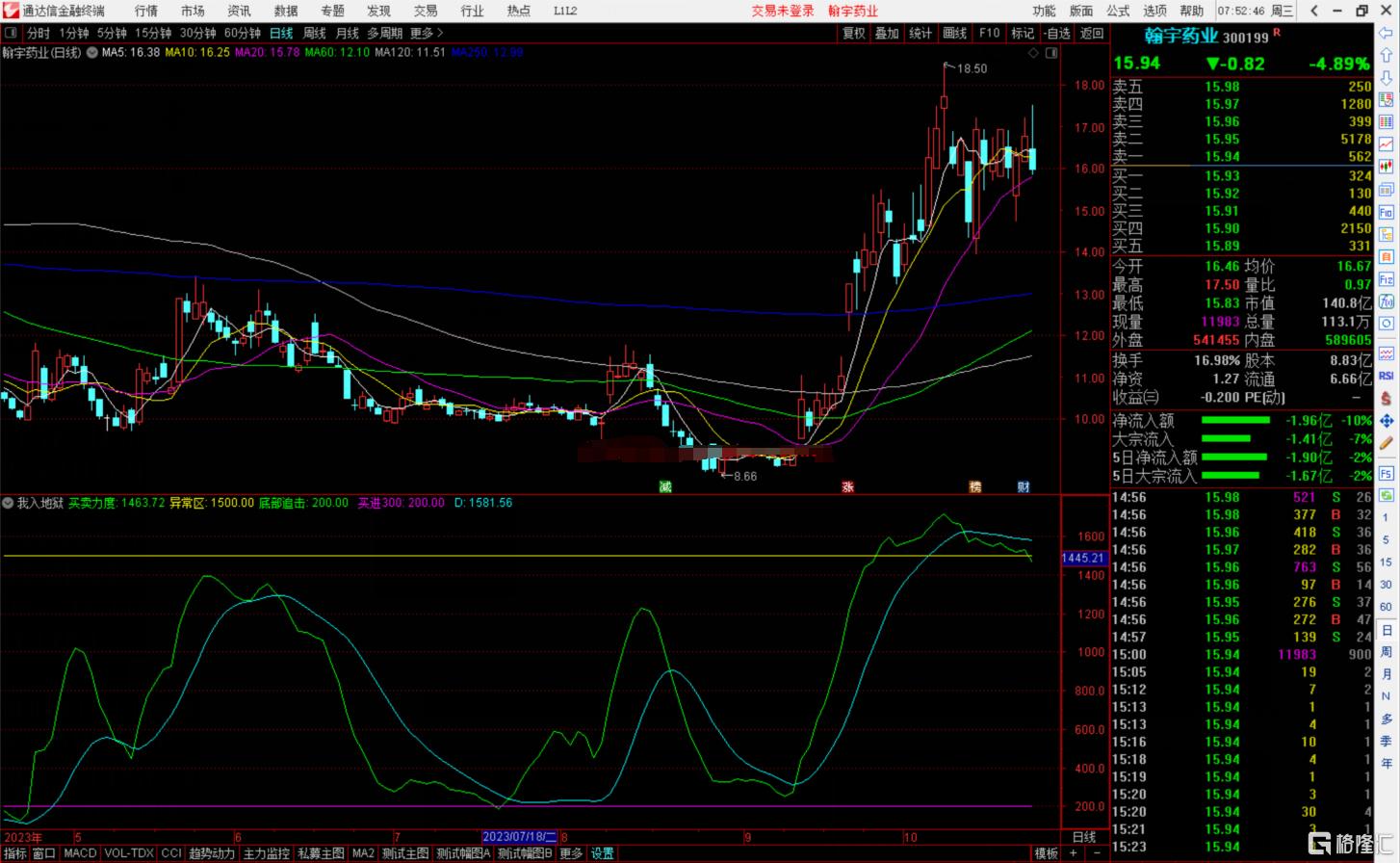Open the 叠加 overlay menu
Screen dimensions: 1400x863
(887, 33)
